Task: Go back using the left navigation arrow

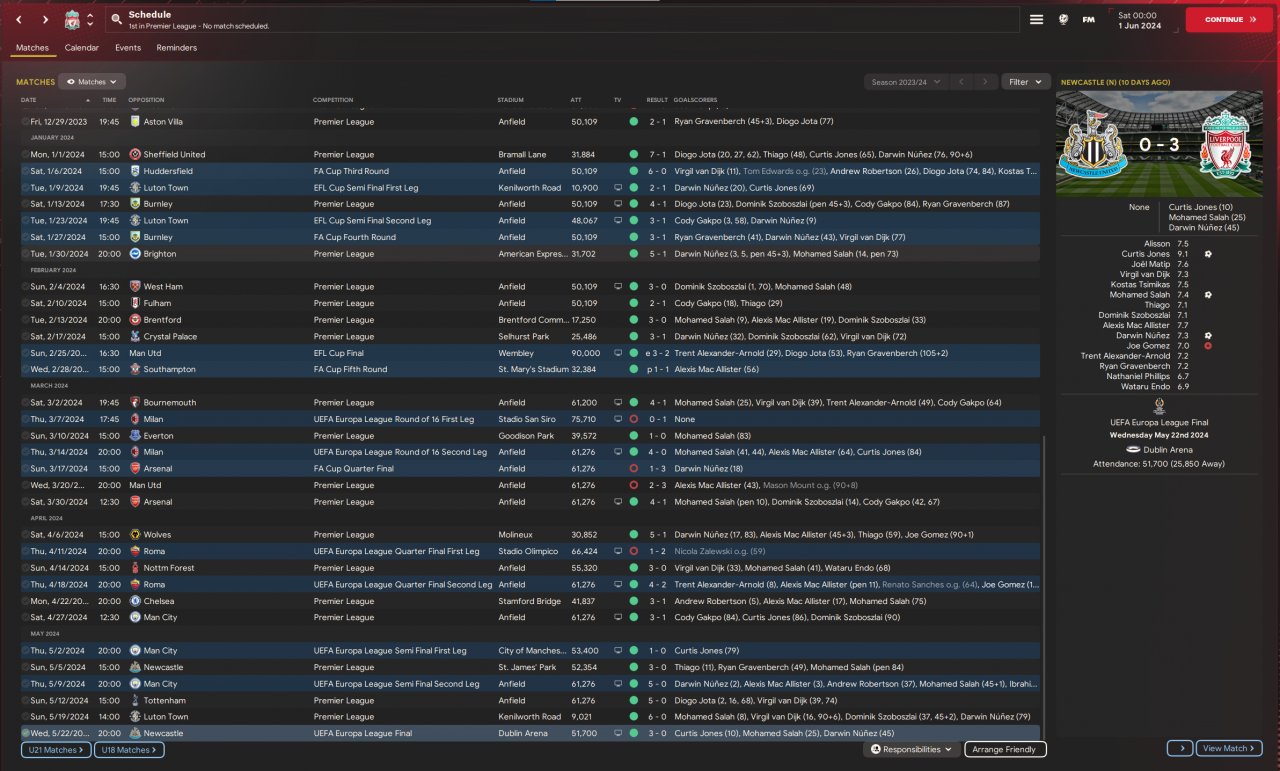Action: click(18, 19)
